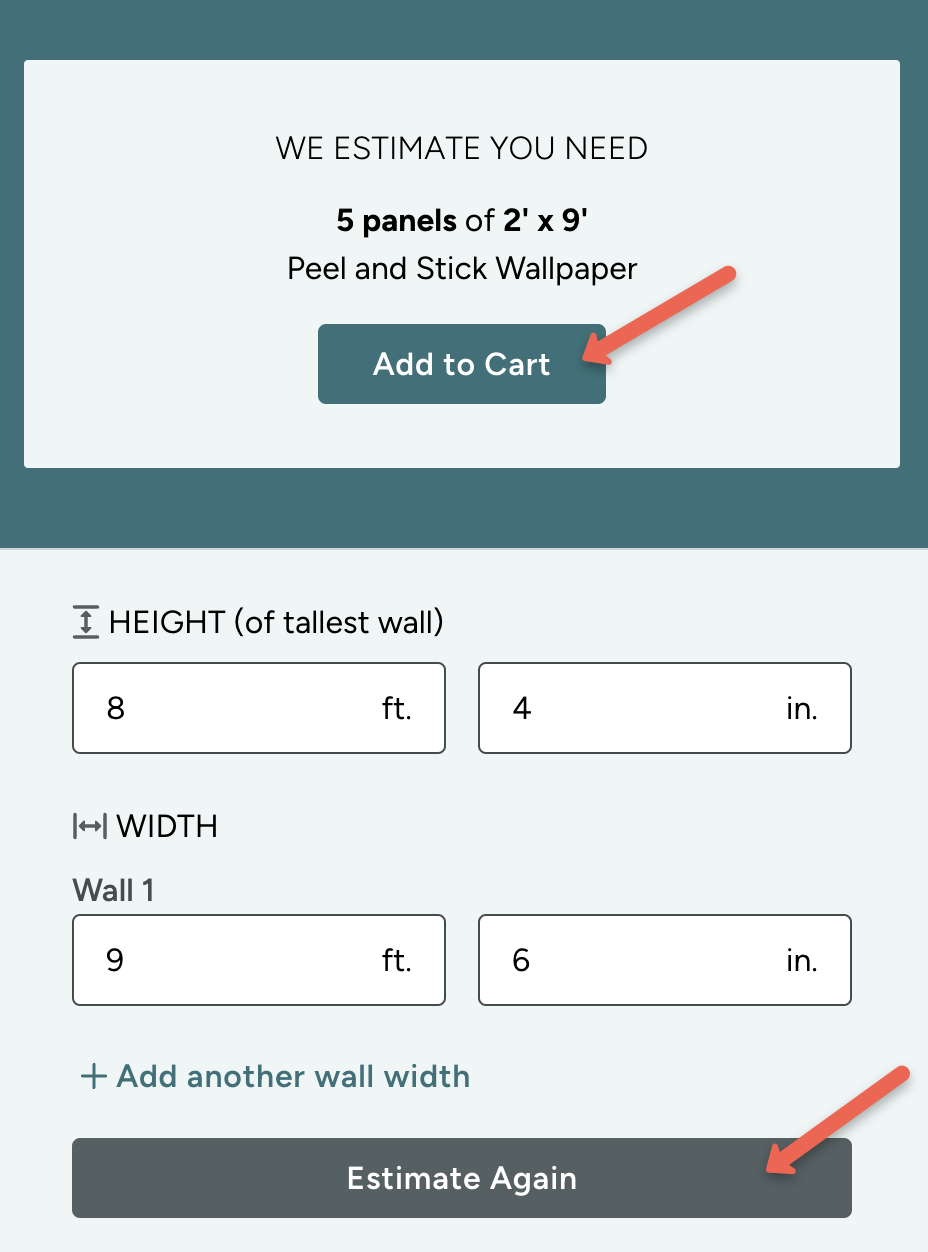Screen dimensions: 928x1252
Task: Click the 'ft.' unit label in the height field
Action: pos(397,709)
